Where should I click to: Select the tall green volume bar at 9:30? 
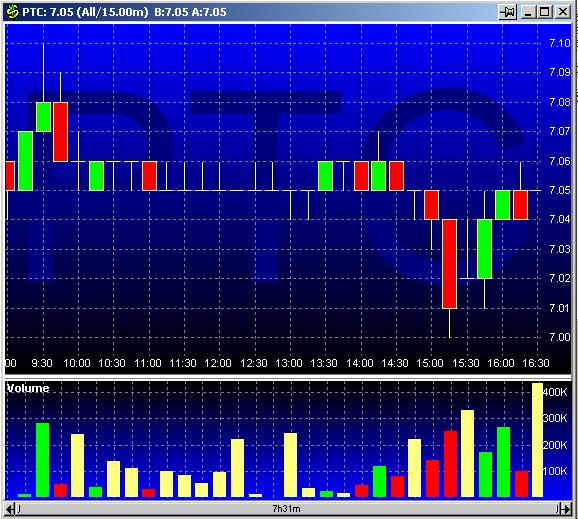click(x=42, y=460)
